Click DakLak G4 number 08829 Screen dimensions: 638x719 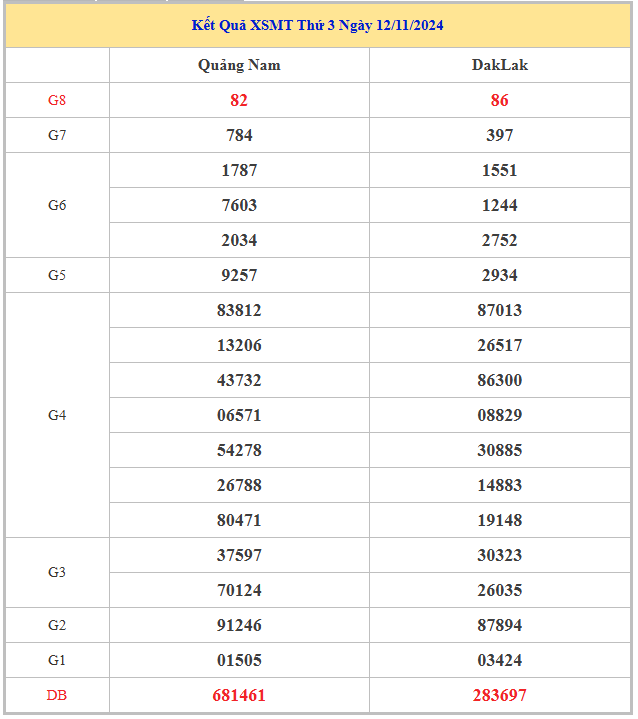pyautogui.click(x=499, y=415)
